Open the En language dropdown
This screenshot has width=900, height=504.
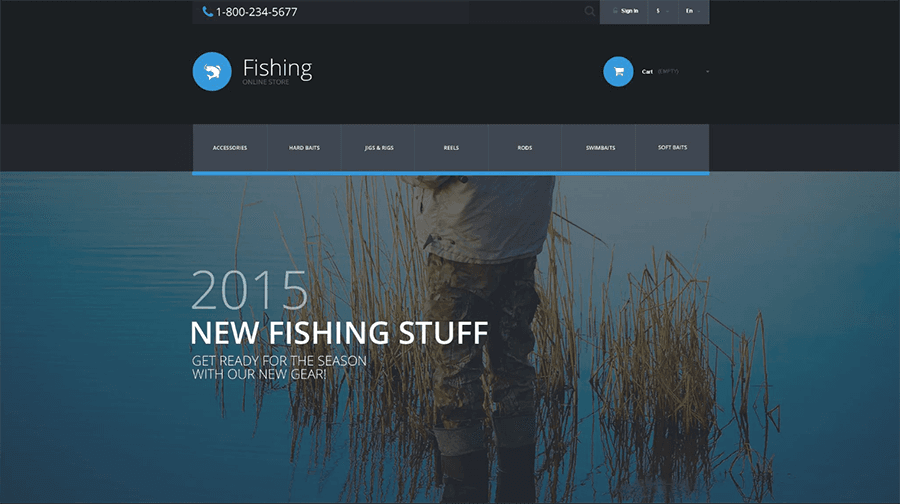[x=692, y=11]
